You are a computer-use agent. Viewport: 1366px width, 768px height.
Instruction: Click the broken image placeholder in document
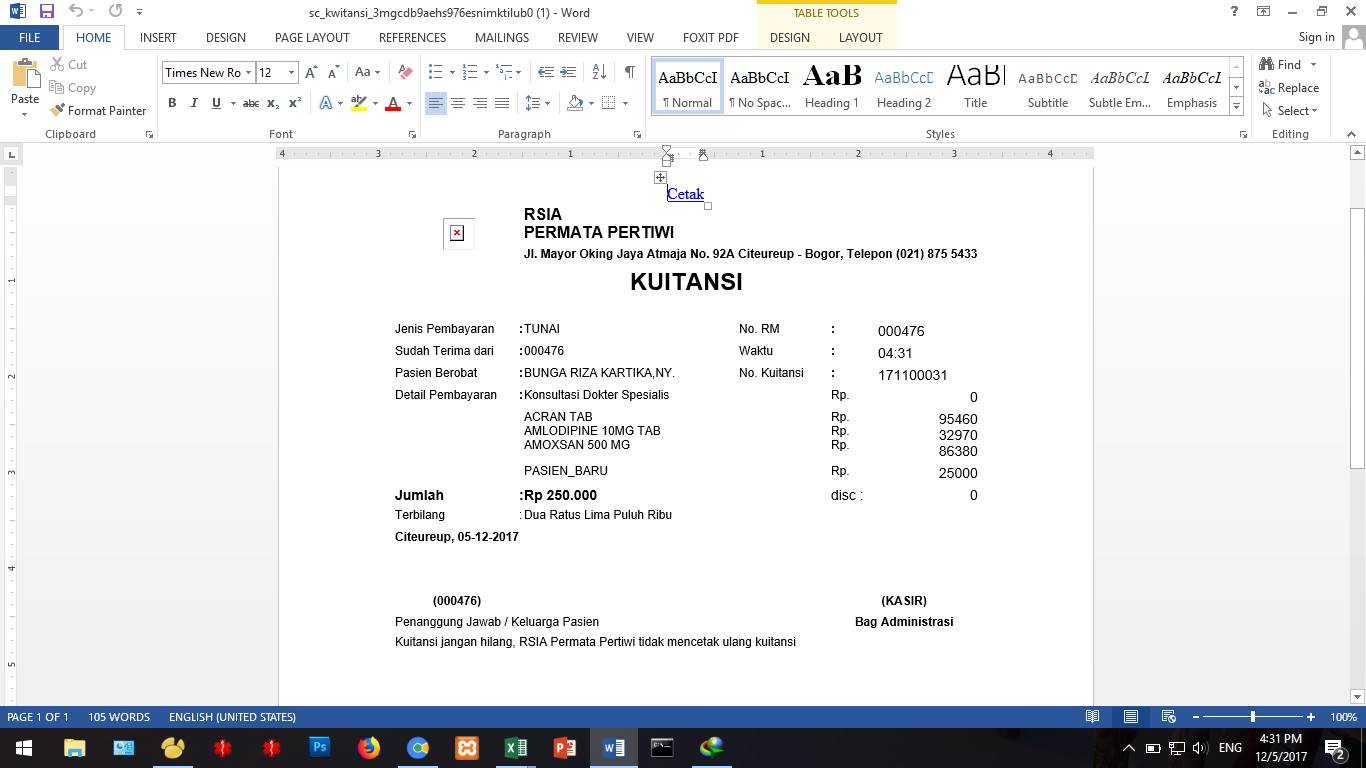coord(457,233)
